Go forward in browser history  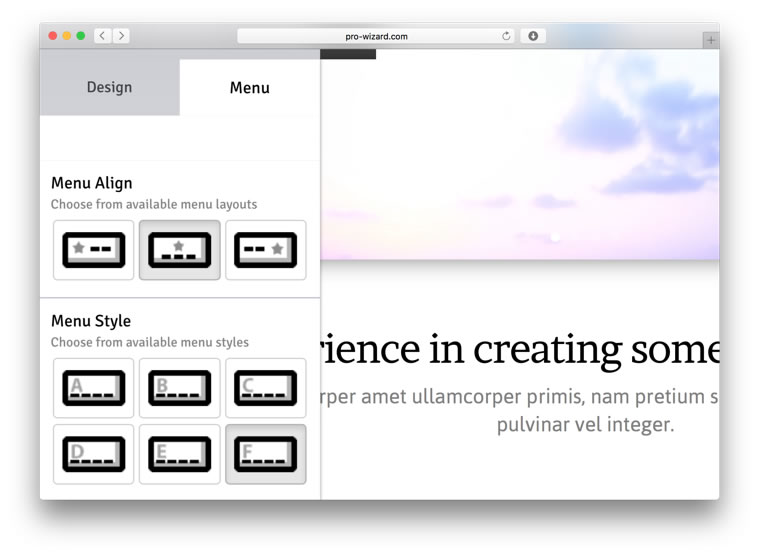tap(121, 36)
